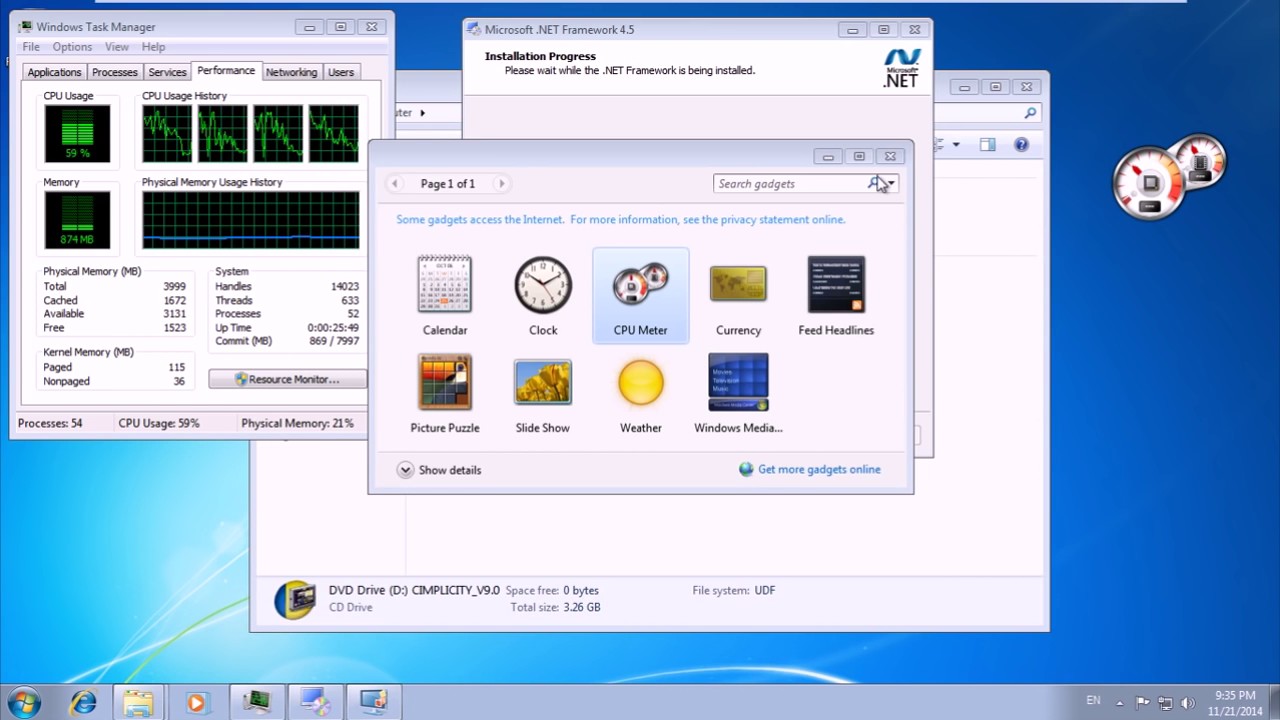The image size is (1280, 720).
Task: Open Task Manager's Options menu
Action: click(x=72, y=47)
